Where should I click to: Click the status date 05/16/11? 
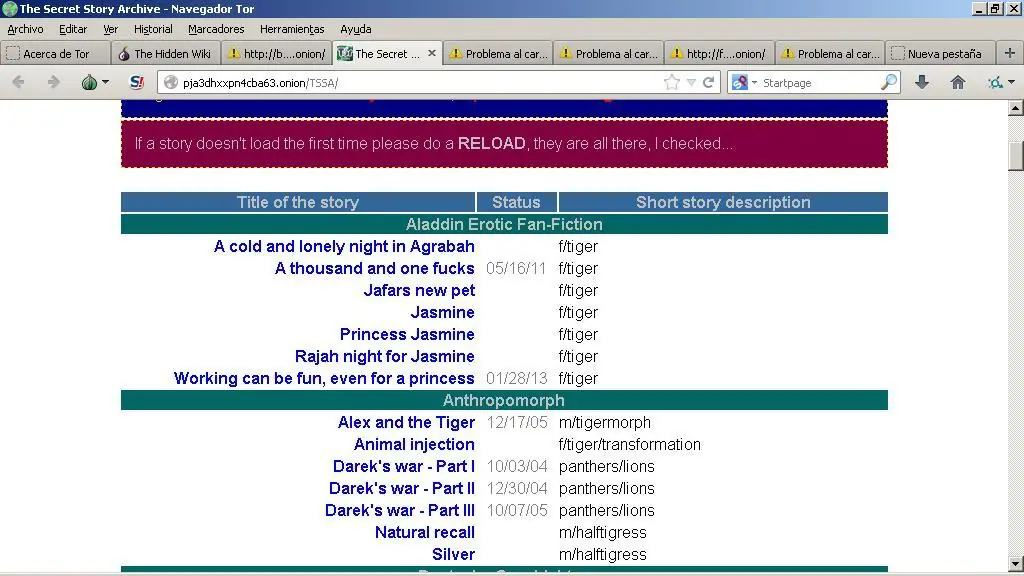516,268
